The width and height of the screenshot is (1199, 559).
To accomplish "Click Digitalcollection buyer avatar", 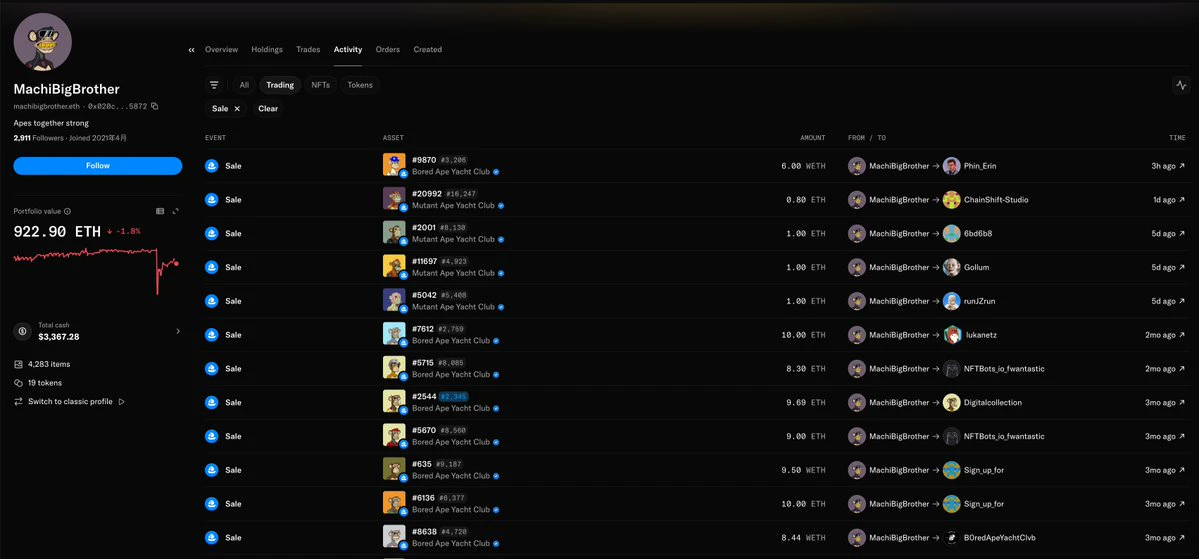I will click(951, 402).
